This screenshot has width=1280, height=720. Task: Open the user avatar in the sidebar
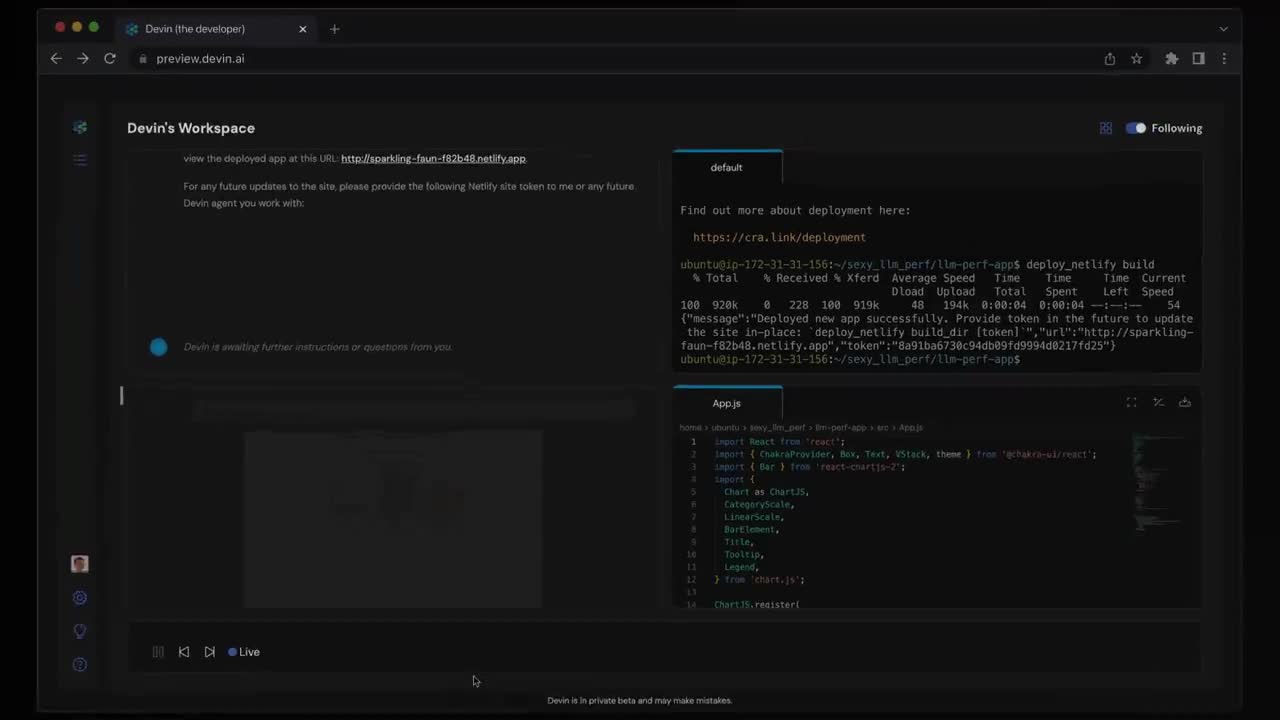(80, 564)
